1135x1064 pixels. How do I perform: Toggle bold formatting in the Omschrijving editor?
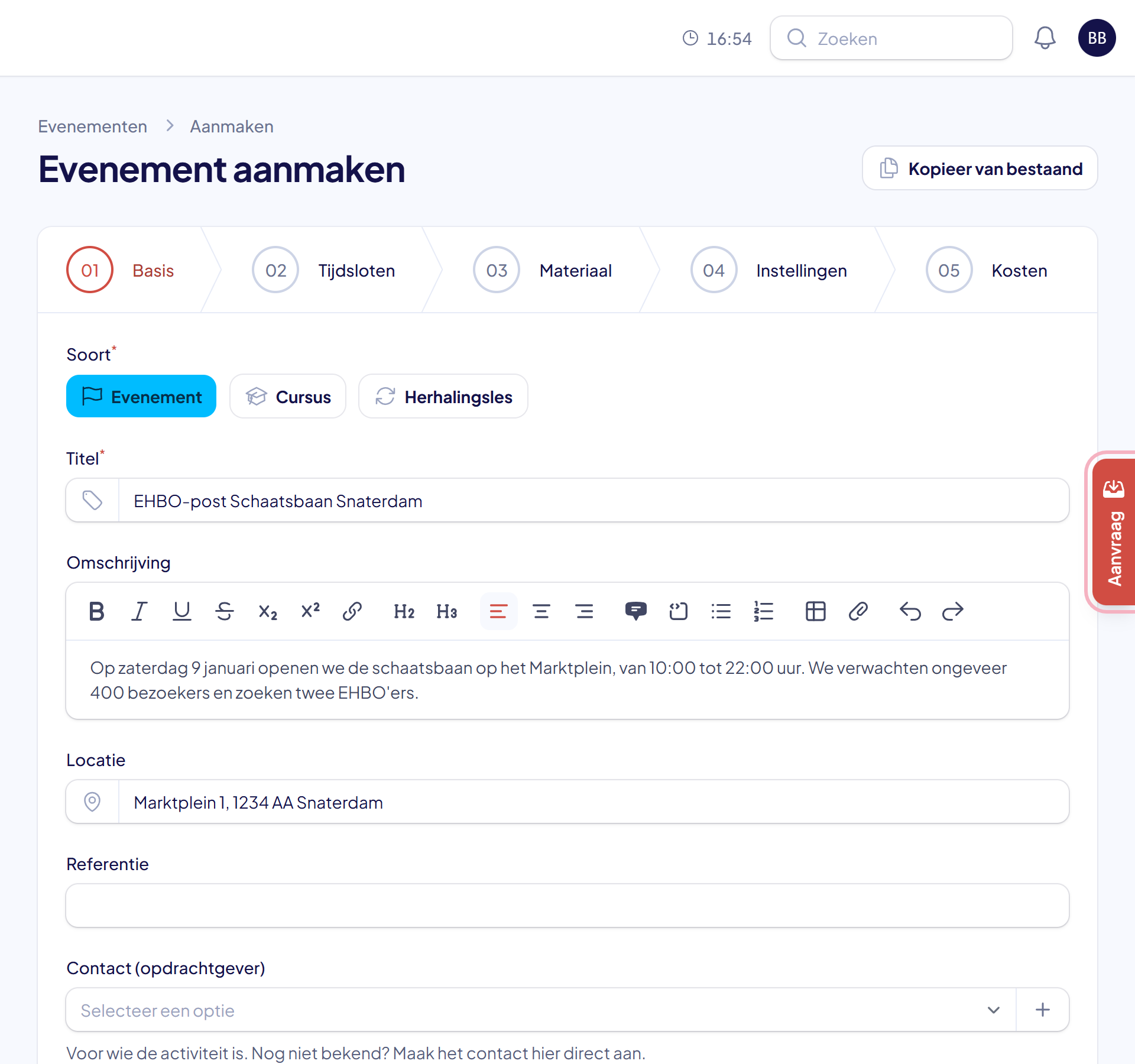[x=96, y=611]
